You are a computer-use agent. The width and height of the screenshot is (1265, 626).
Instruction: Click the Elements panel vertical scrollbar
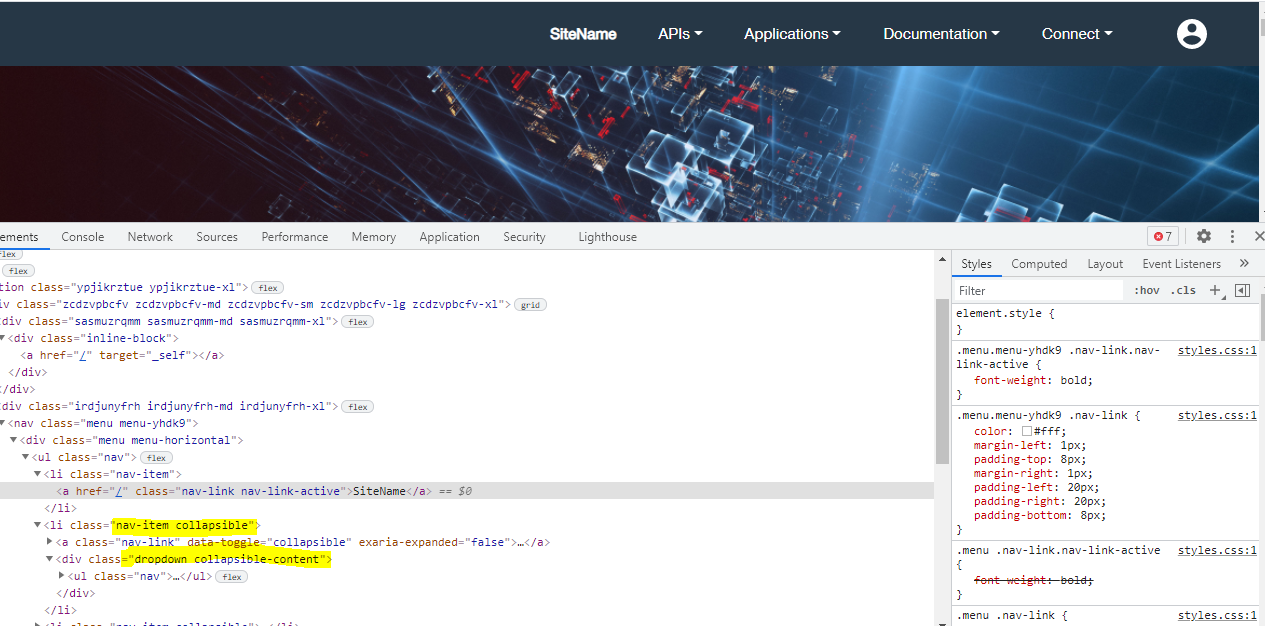[x=942, y=380]
